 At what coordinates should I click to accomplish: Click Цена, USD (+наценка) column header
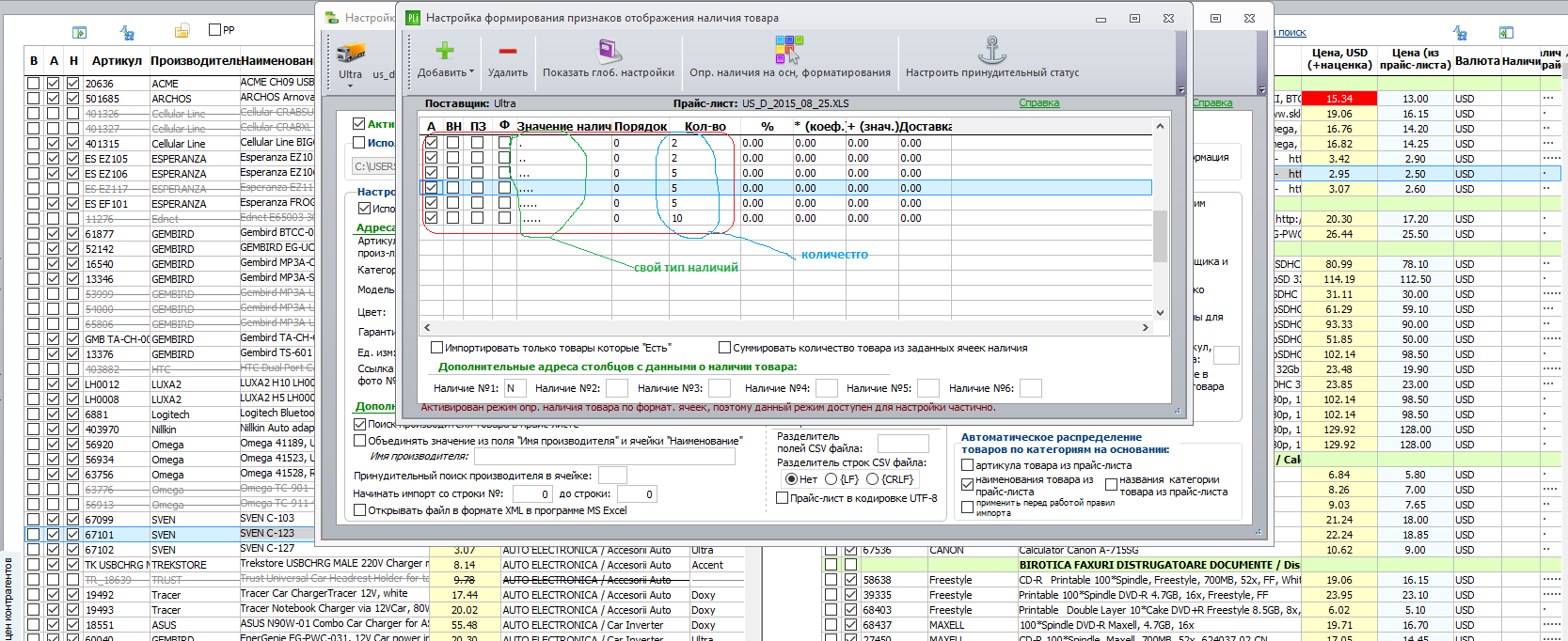click(1339, 59)
